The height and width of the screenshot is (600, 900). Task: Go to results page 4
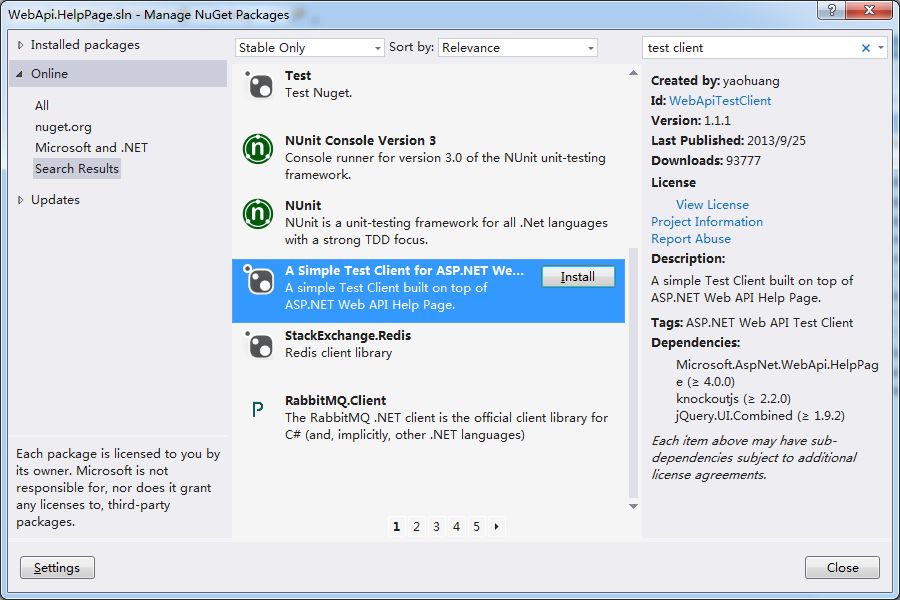[456, 526]
